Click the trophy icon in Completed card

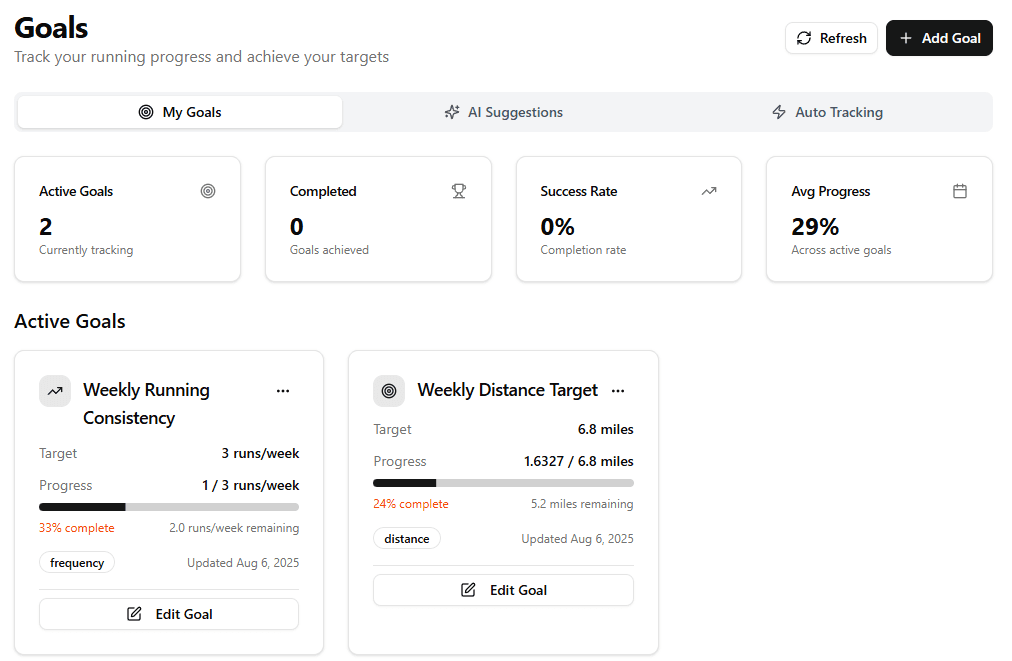coord(459,191)
